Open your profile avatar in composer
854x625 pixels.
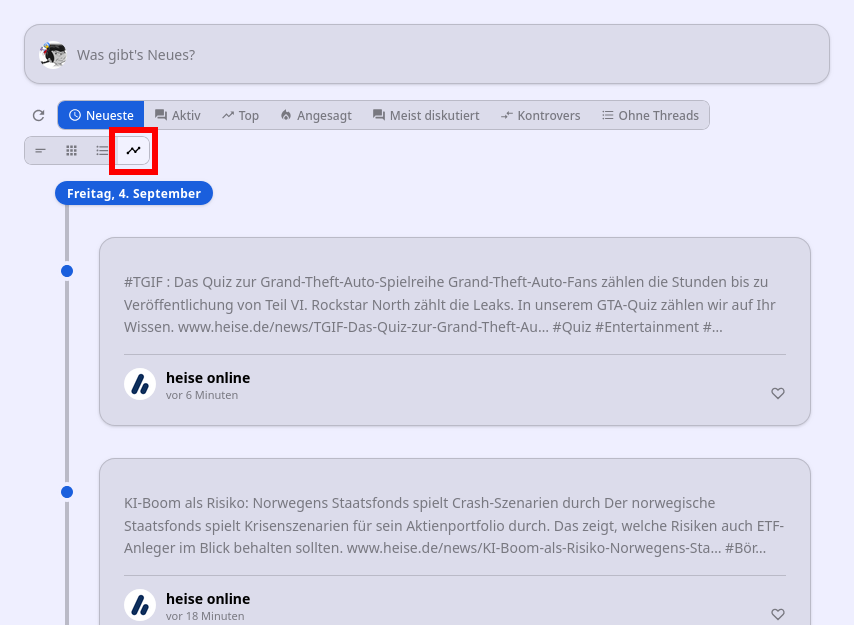[x=53, y=54]
